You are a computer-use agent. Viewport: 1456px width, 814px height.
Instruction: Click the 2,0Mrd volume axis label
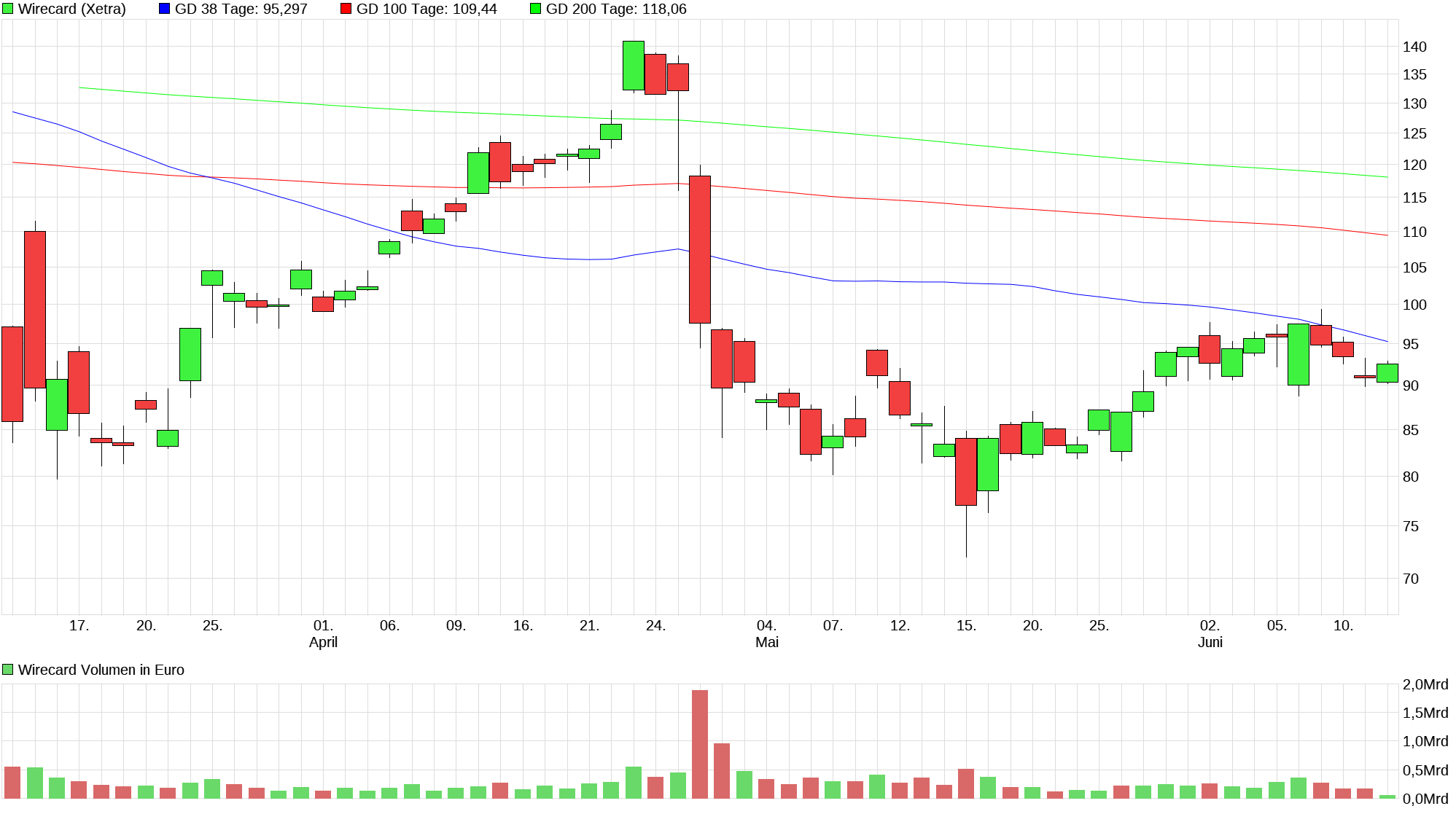[x=1425, y=684]
